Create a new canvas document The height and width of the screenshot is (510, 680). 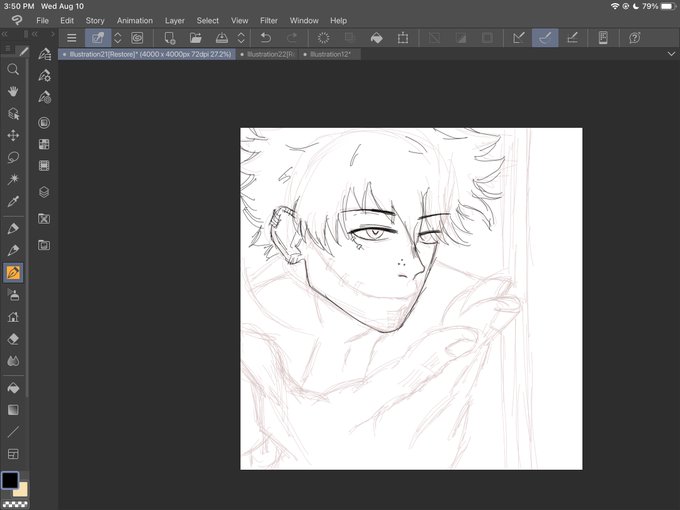coord(170,38)
